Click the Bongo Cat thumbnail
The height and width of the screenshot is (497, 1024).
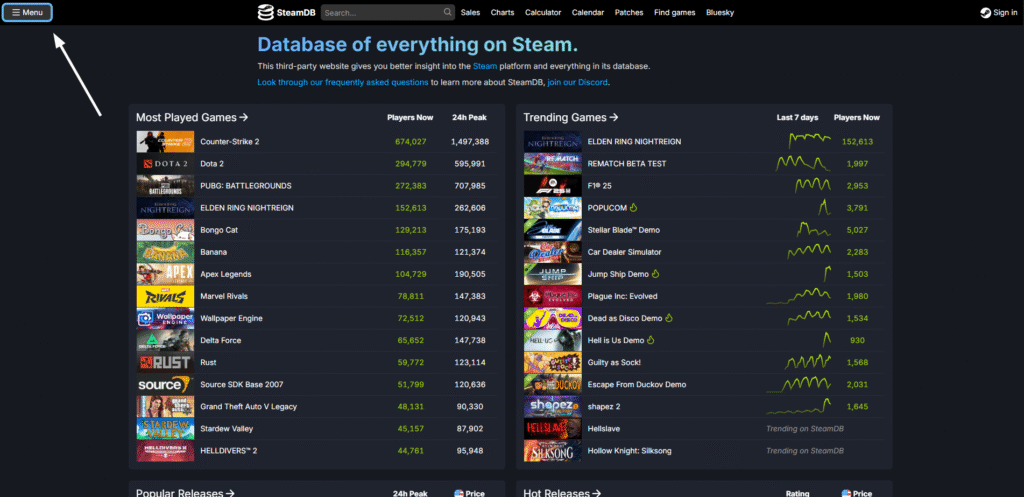click(x=165, y=230)
